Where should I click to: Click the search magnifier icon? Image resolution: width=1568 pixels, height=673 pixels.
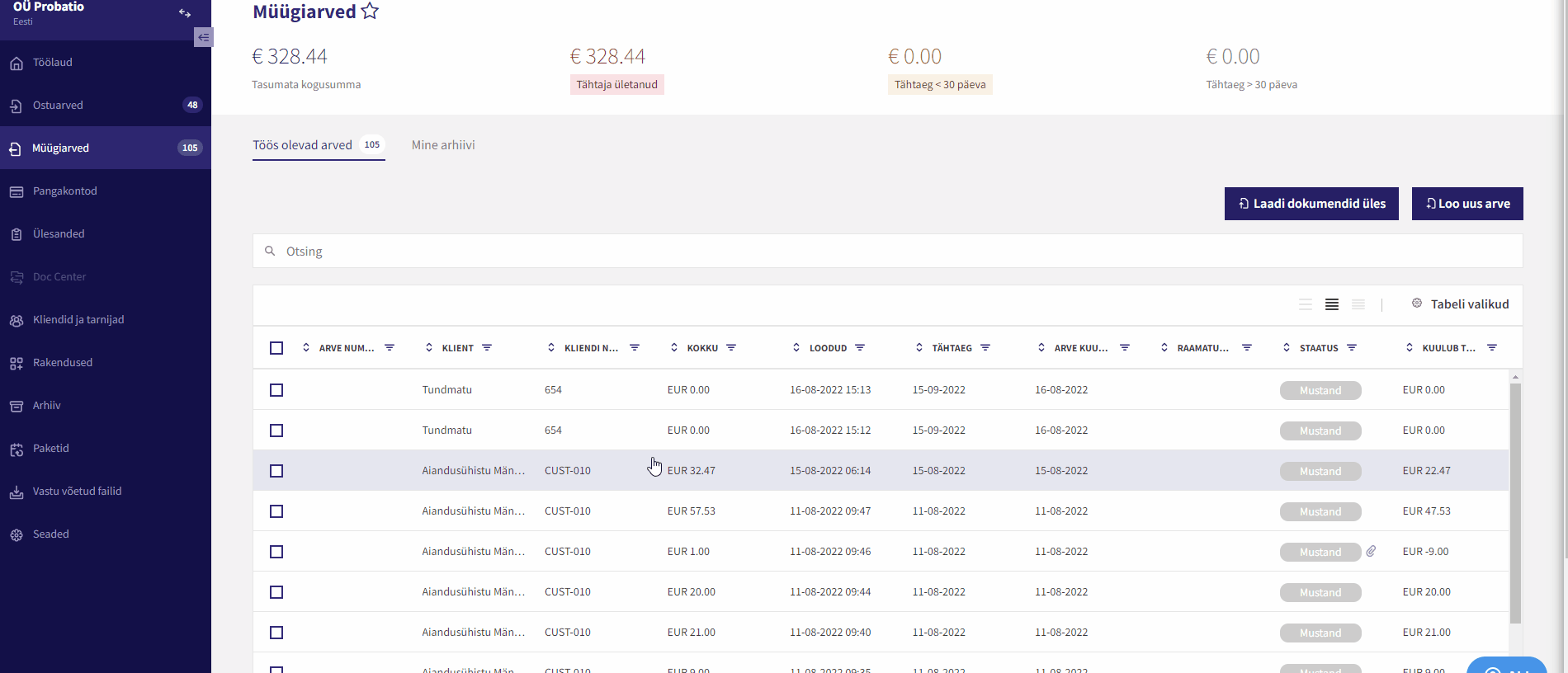[x=270, y=251]
